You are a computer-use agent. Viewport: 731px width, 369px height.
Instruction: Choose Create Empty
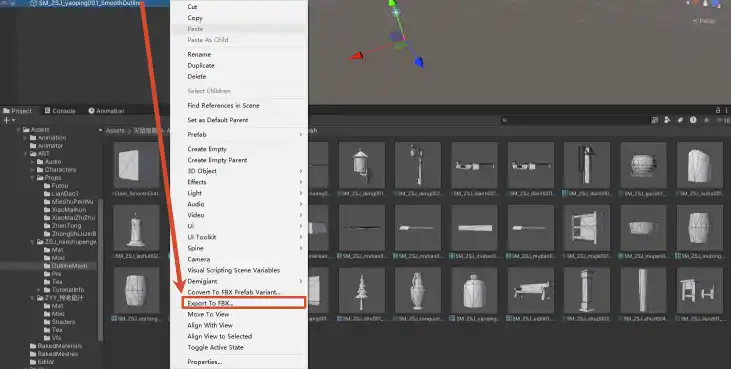pos(239,149)
